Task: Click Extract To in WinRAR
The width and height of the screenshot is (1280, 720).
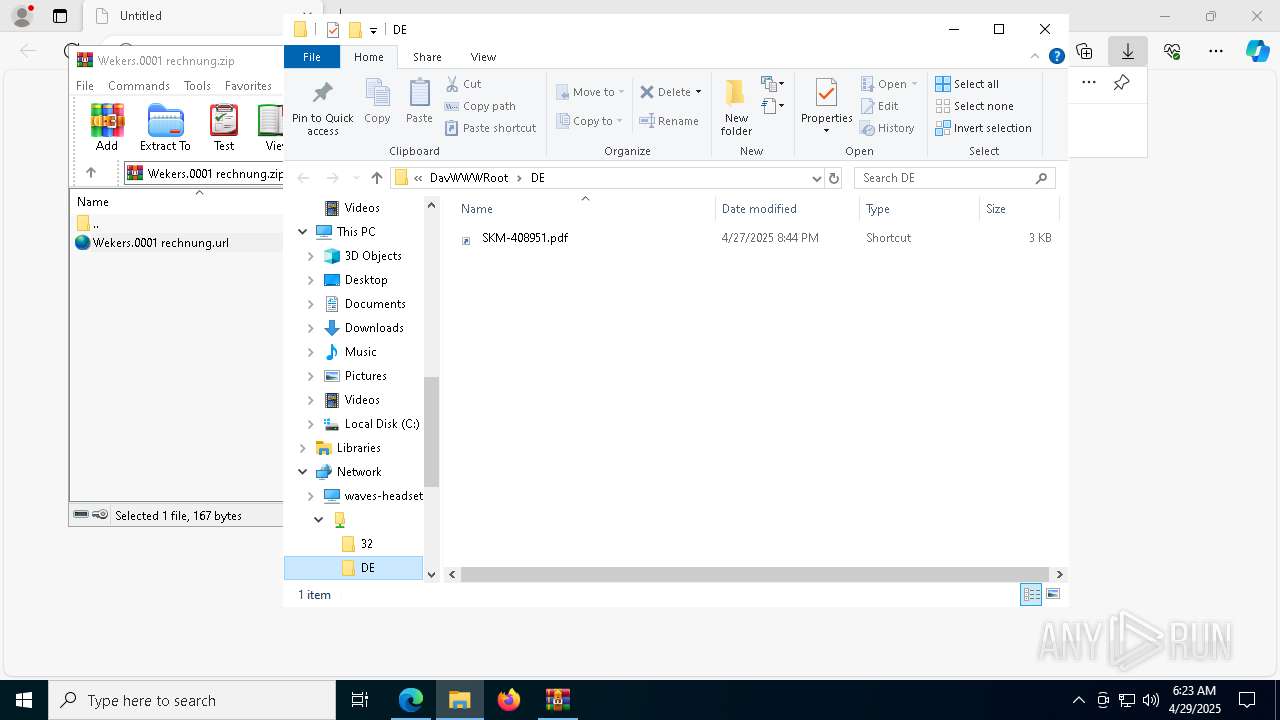Action: (x=165, y=128)
